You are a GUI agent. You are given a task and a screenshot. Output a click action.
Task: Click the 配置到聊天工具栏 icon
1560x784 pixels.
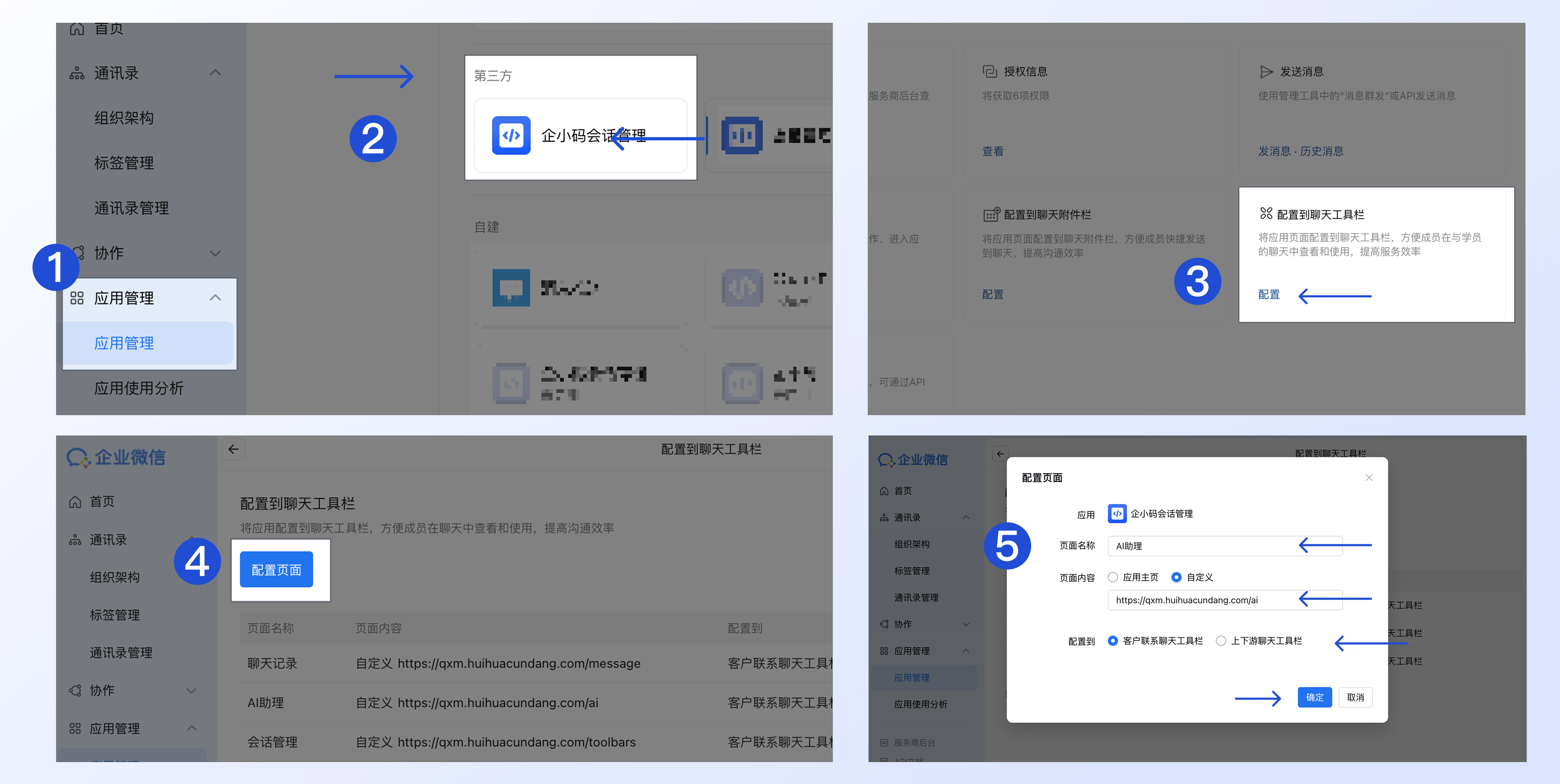[x=1266, y=214]
